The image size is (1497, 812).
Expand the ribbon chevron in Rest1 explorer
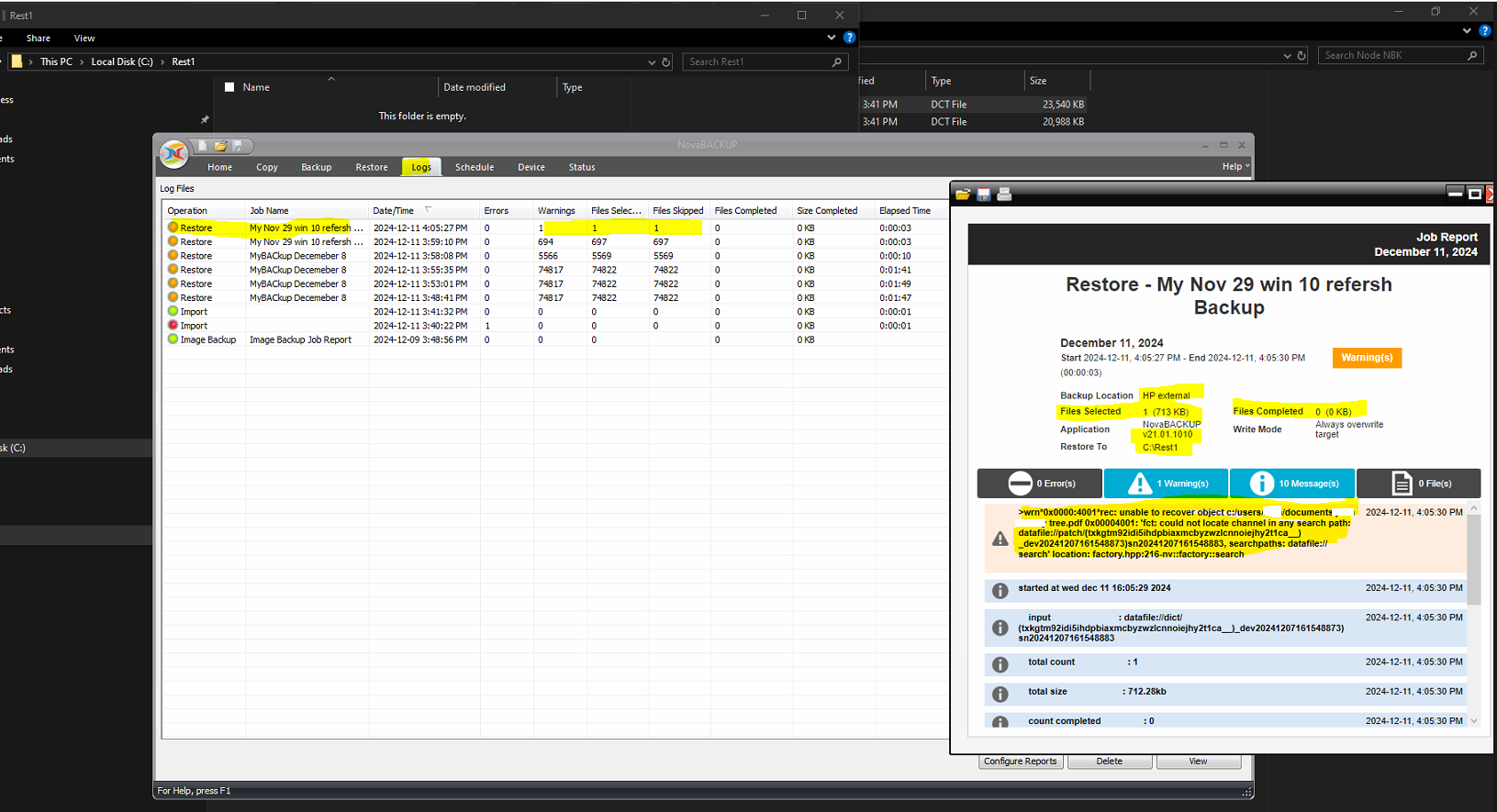pos(832,38)
